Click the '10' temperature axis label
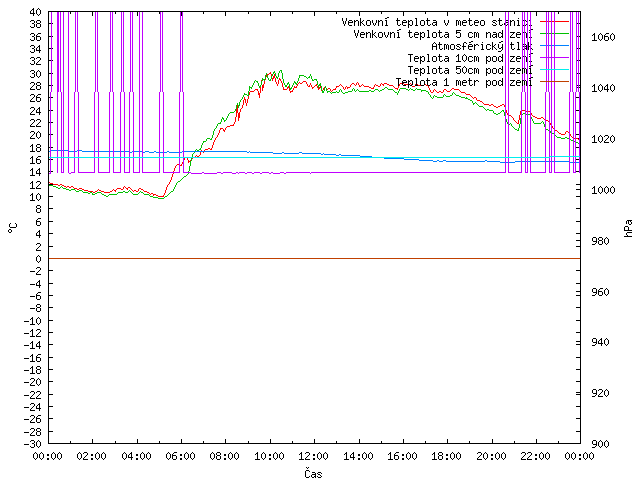640x480 pixels. 35,197
